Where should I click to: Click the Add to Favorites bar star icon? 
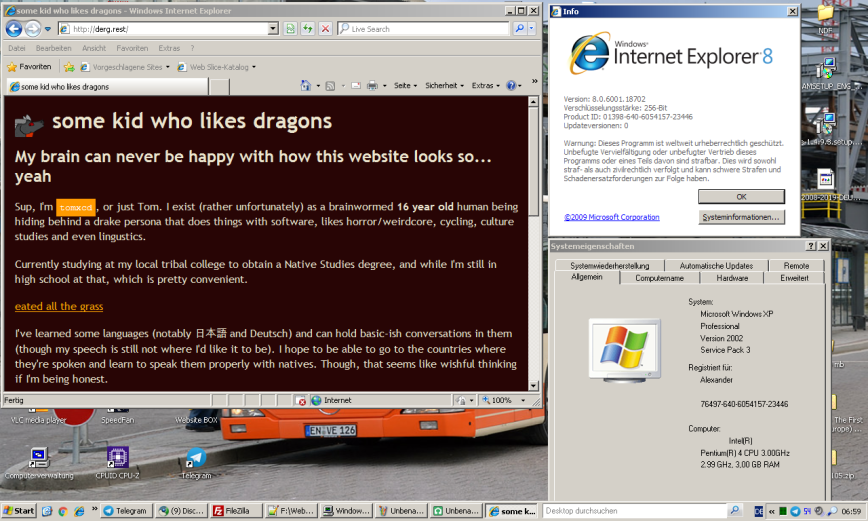(x=69, y=67)
